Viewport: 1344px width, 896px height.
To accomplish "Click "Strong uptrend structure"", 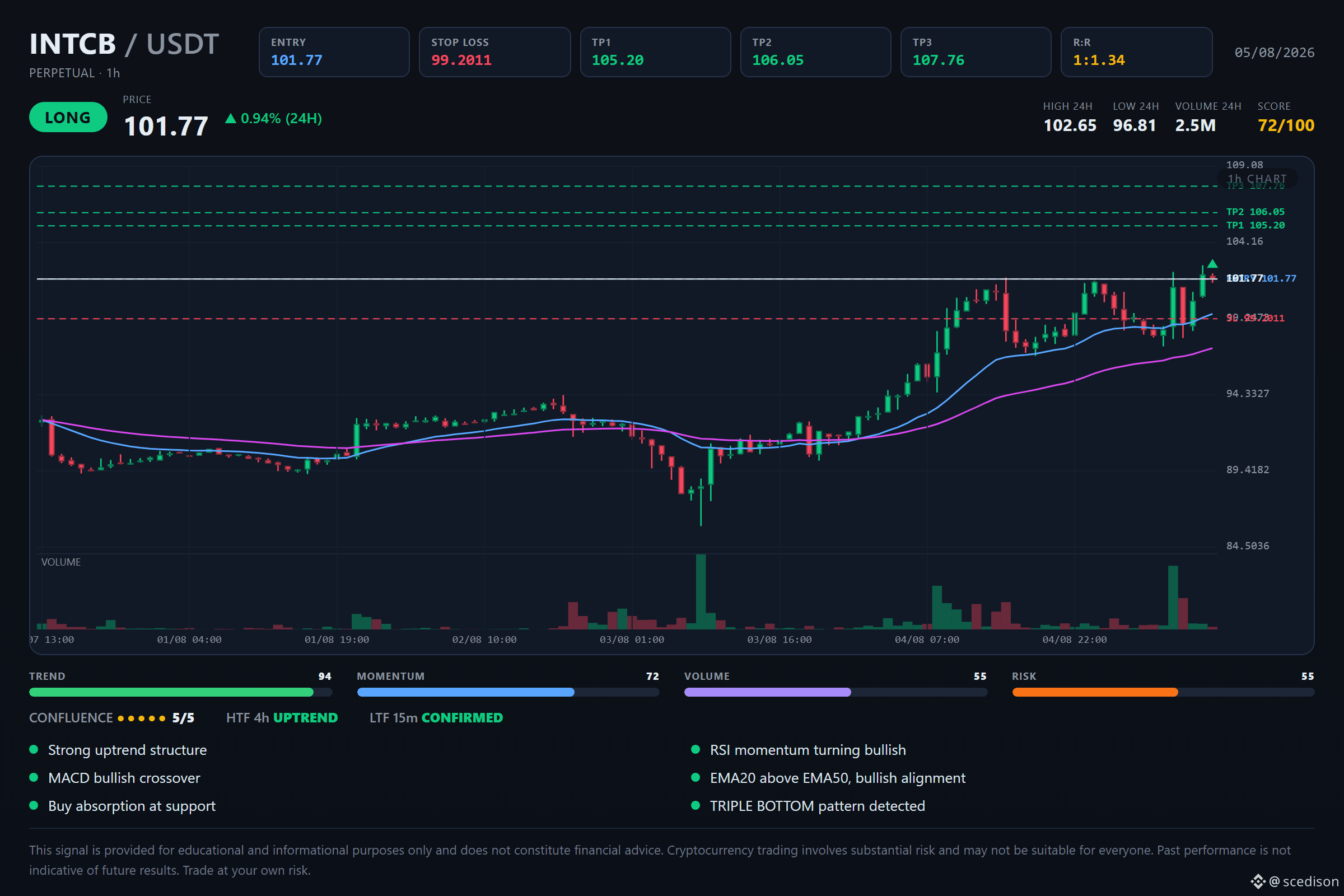I will [x=128, y=750].
